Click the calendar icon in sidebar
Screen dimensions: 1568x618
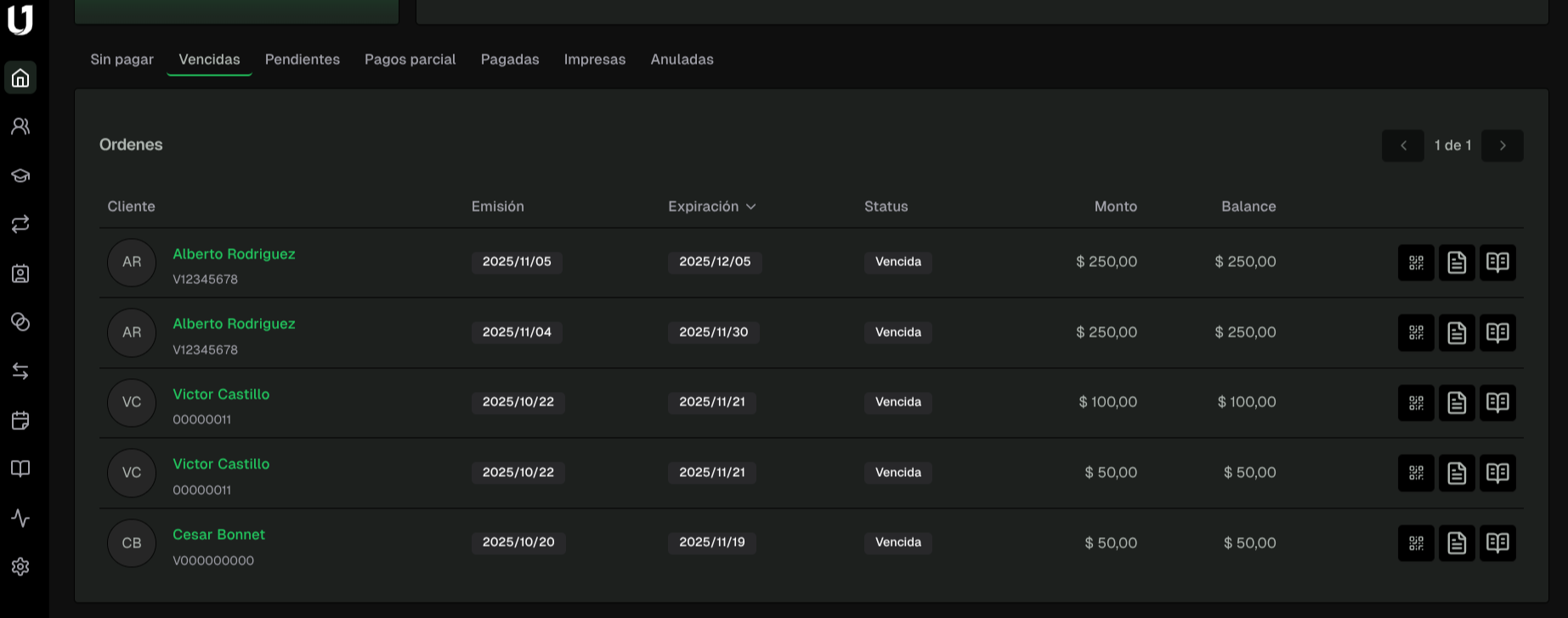click(20, 421)
